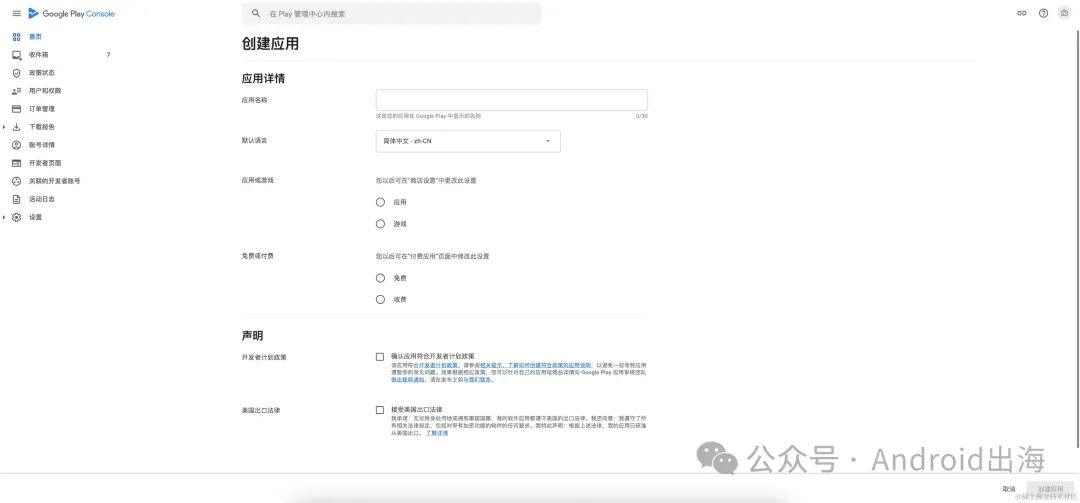Click the inbox count 7 badge
Screen dimensions: 1080x503
(x=107, y=54)
